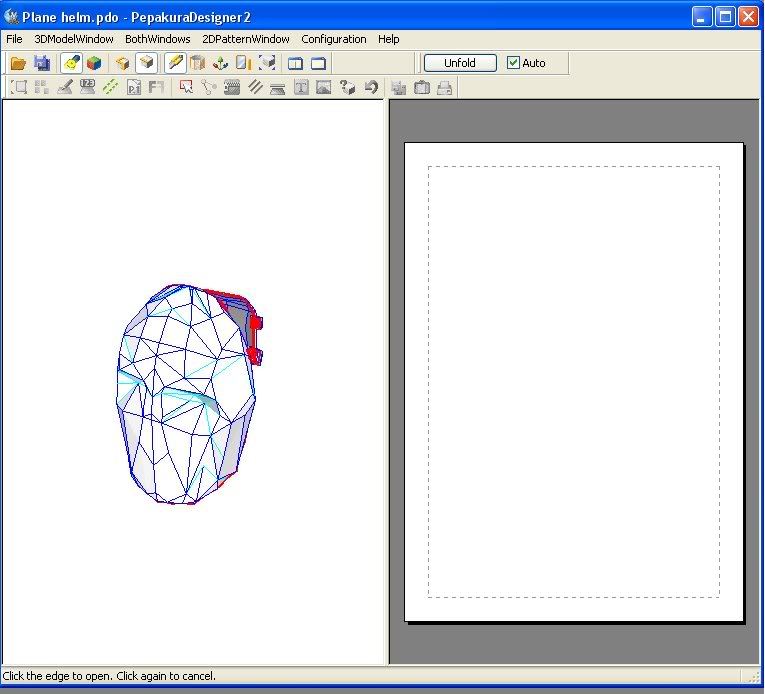The width and height of the screenshot is (765, 694).
Task: Toggle the yellow light-bulb lighting icon
Action: 72,63
